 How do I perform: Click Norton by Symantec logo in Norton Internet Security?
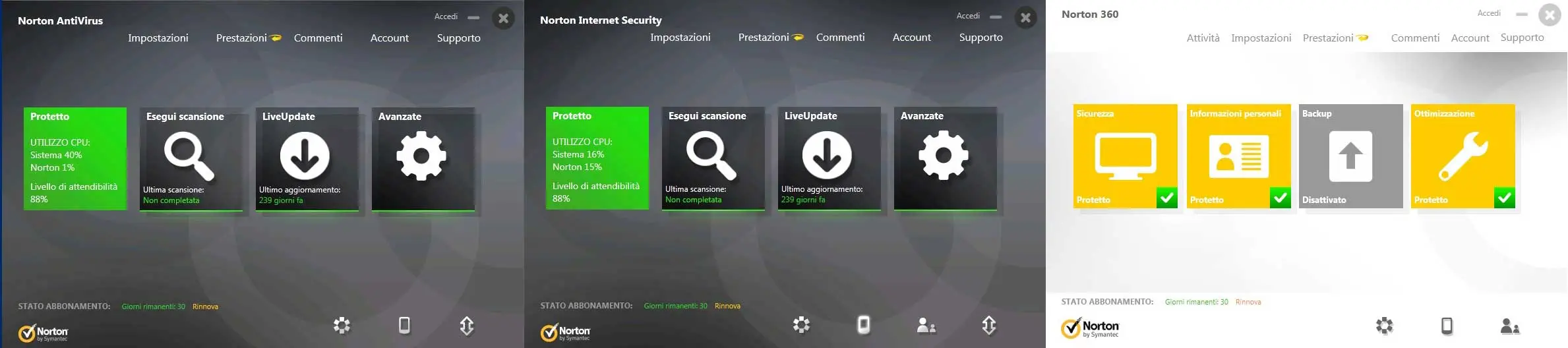click(x=565, y=333)
